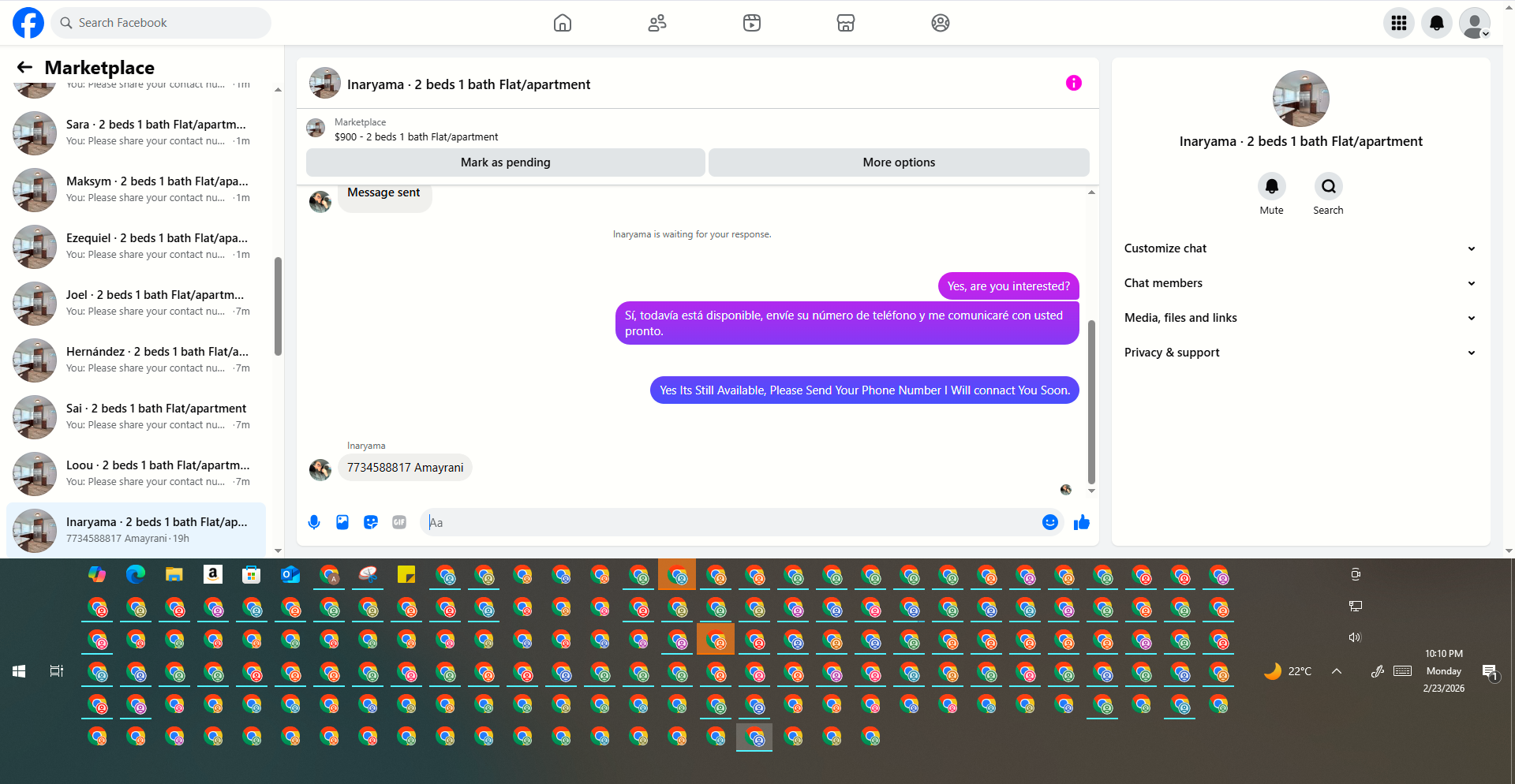The image size is (1515, 784).
Task: Show hidden system tray icons chevron
Action: (1337, 671)
